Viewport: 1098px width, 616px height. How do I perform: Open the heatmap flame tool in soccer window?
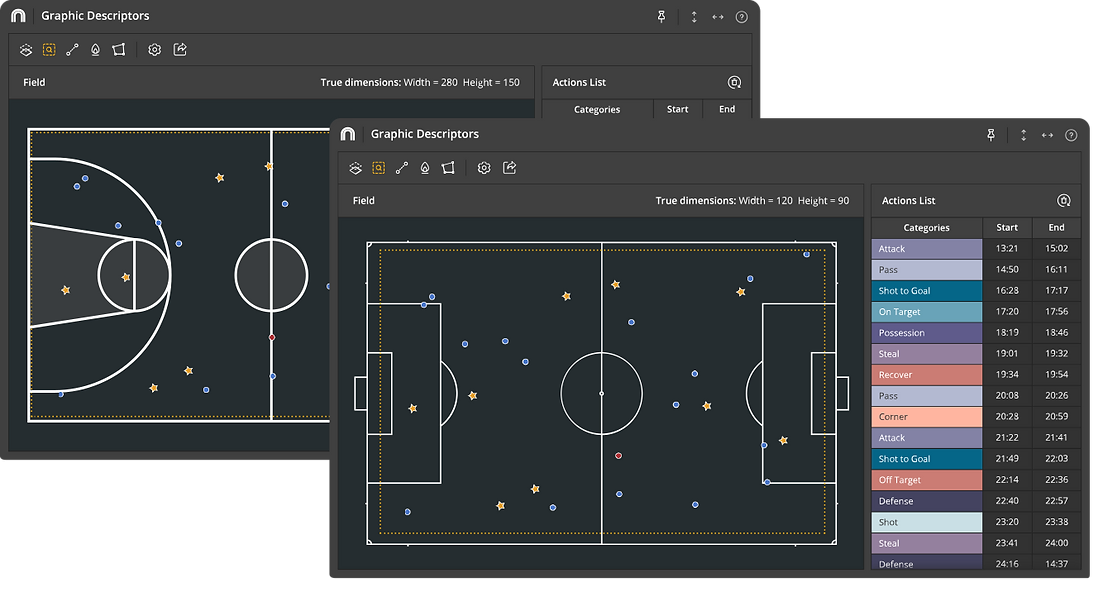(425, 168)
